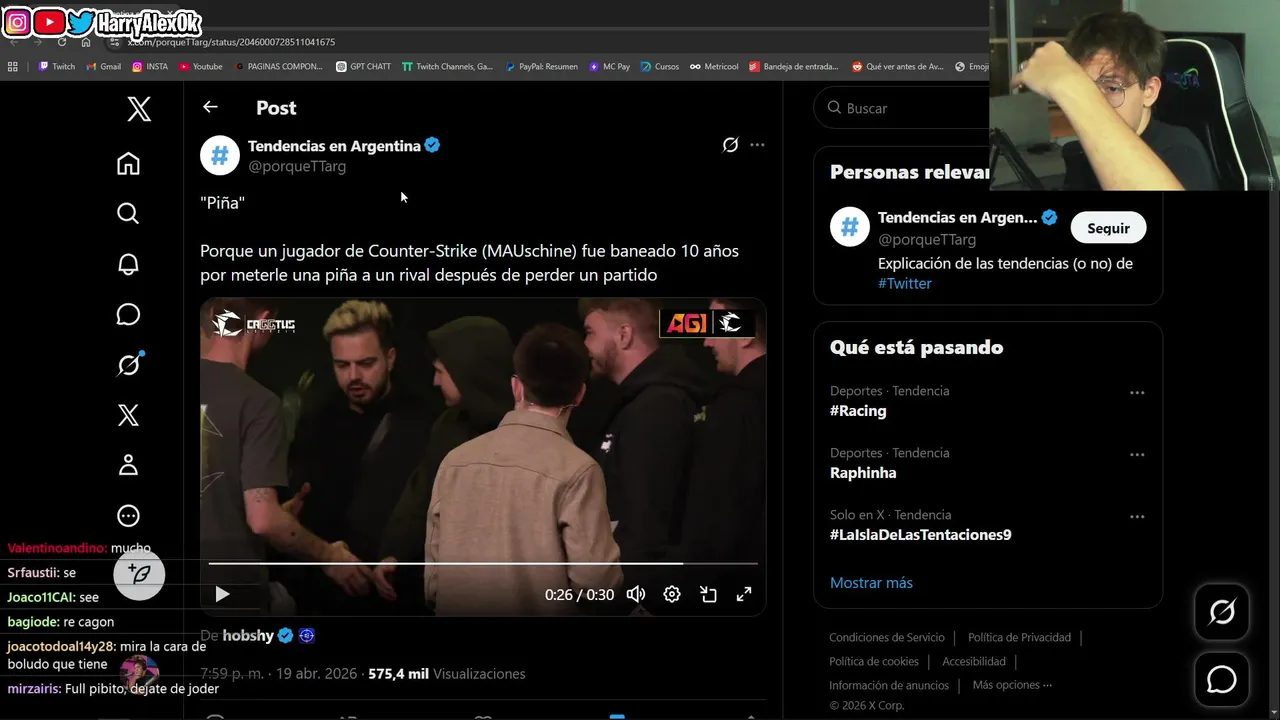The image size is (1280, 720).
Task: Enter fullscreen on the video
Action: click(x=744, y=594)
